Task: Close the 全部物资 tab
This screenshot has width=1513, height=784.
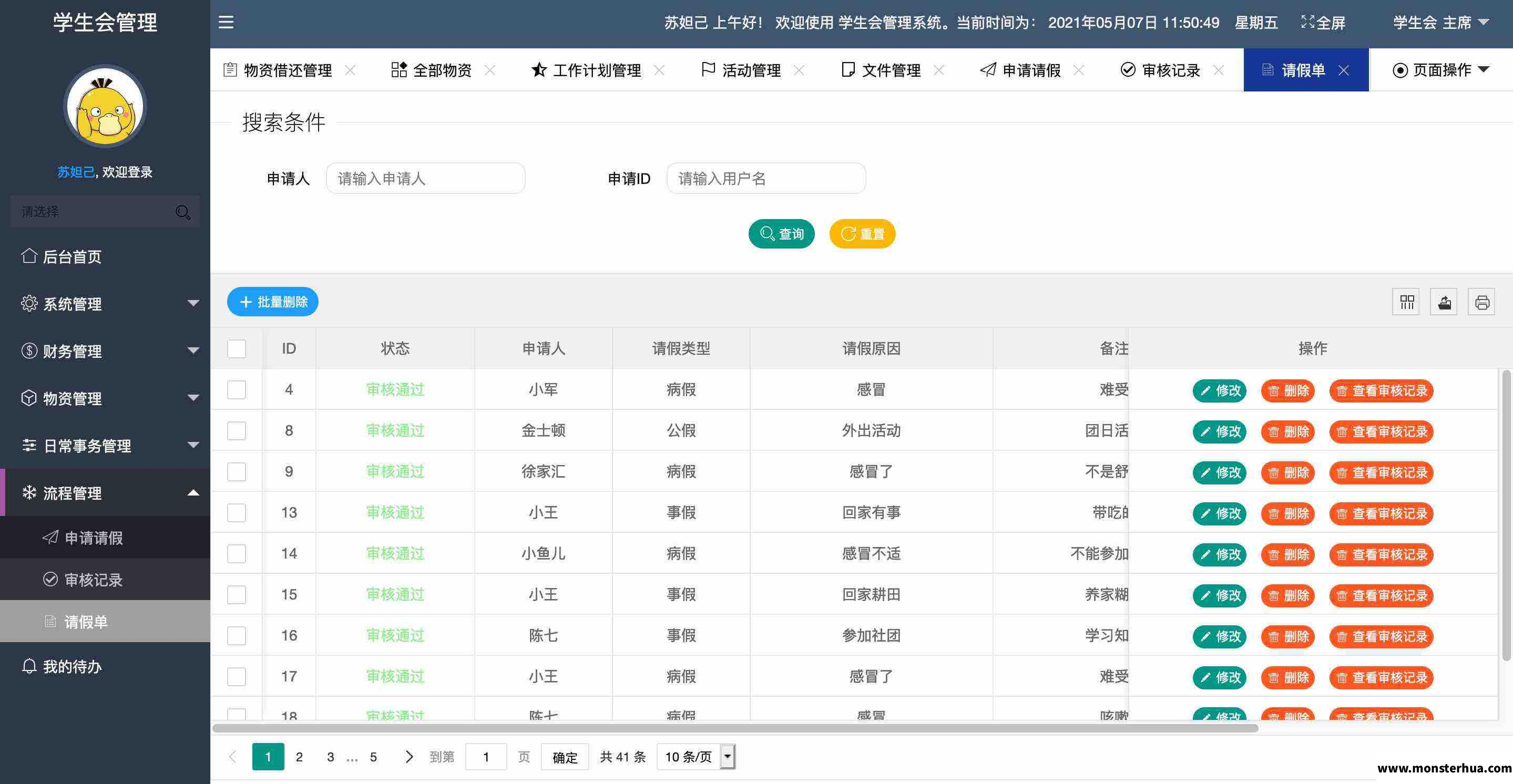Action: [490, 70]
